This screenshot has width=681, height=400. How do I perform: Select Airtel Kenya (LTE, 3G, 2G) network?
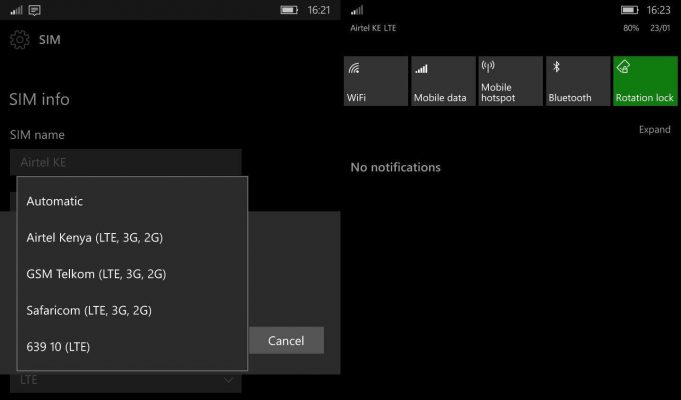[132, 238]
